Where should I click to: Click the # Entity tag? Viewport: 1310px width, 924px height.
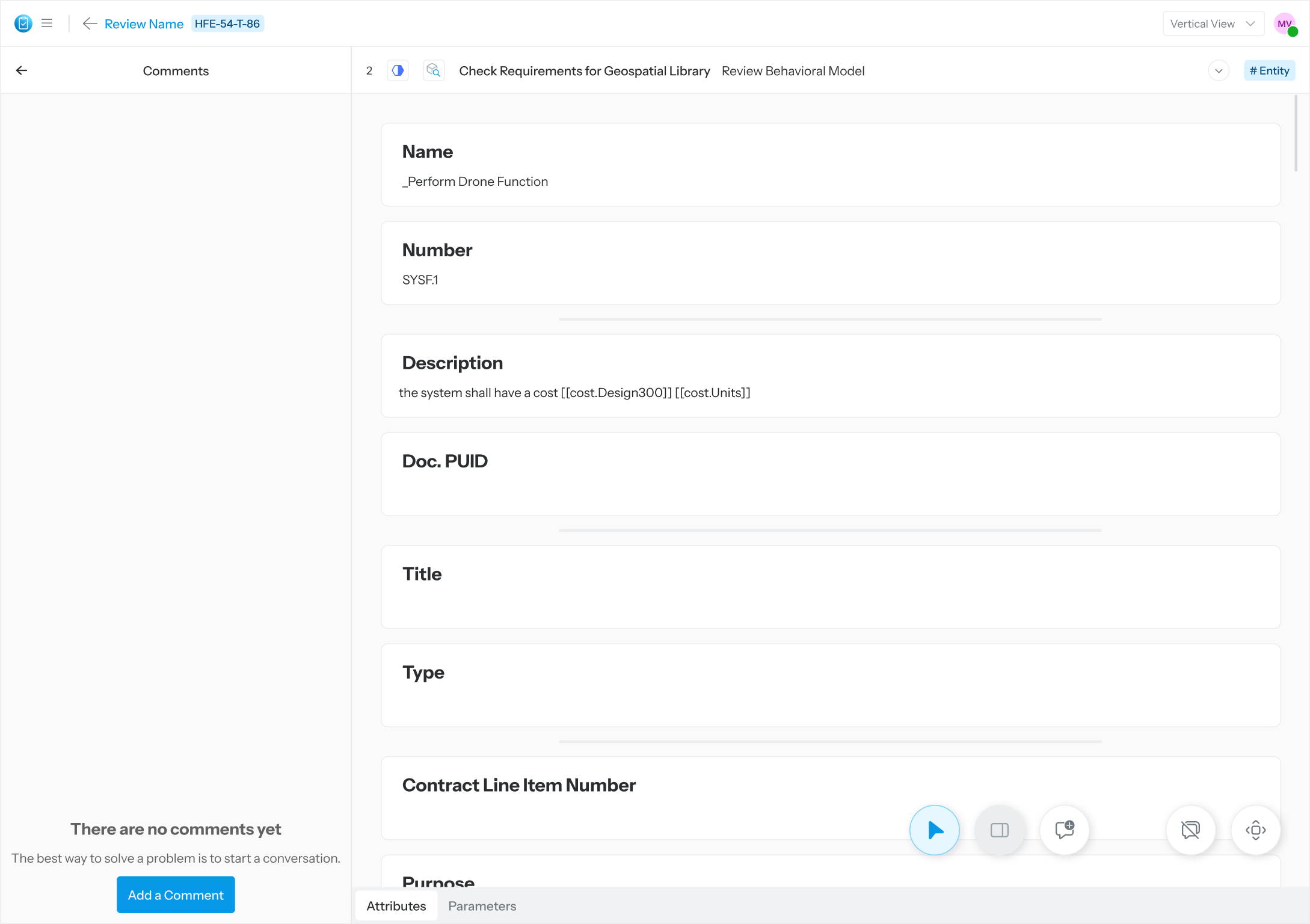coord(1269,71)
